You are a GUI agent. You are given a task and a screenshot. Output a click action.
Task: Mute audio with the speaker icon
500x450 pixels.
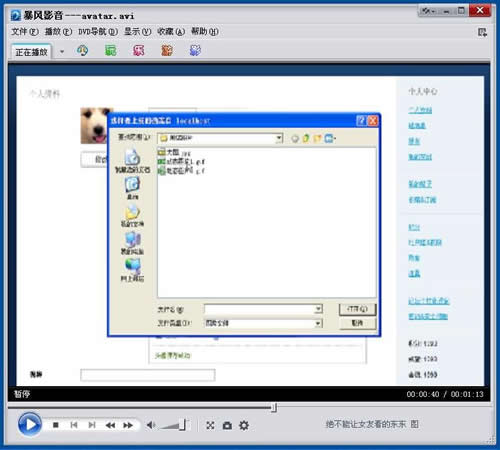tap(151, 425)
